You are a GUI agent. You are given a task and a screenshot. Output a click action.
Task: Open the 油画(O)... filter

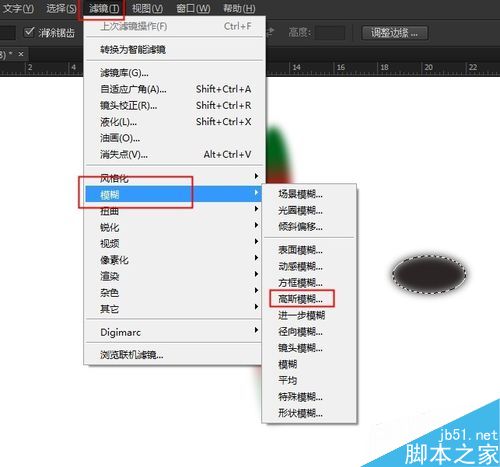174,138
